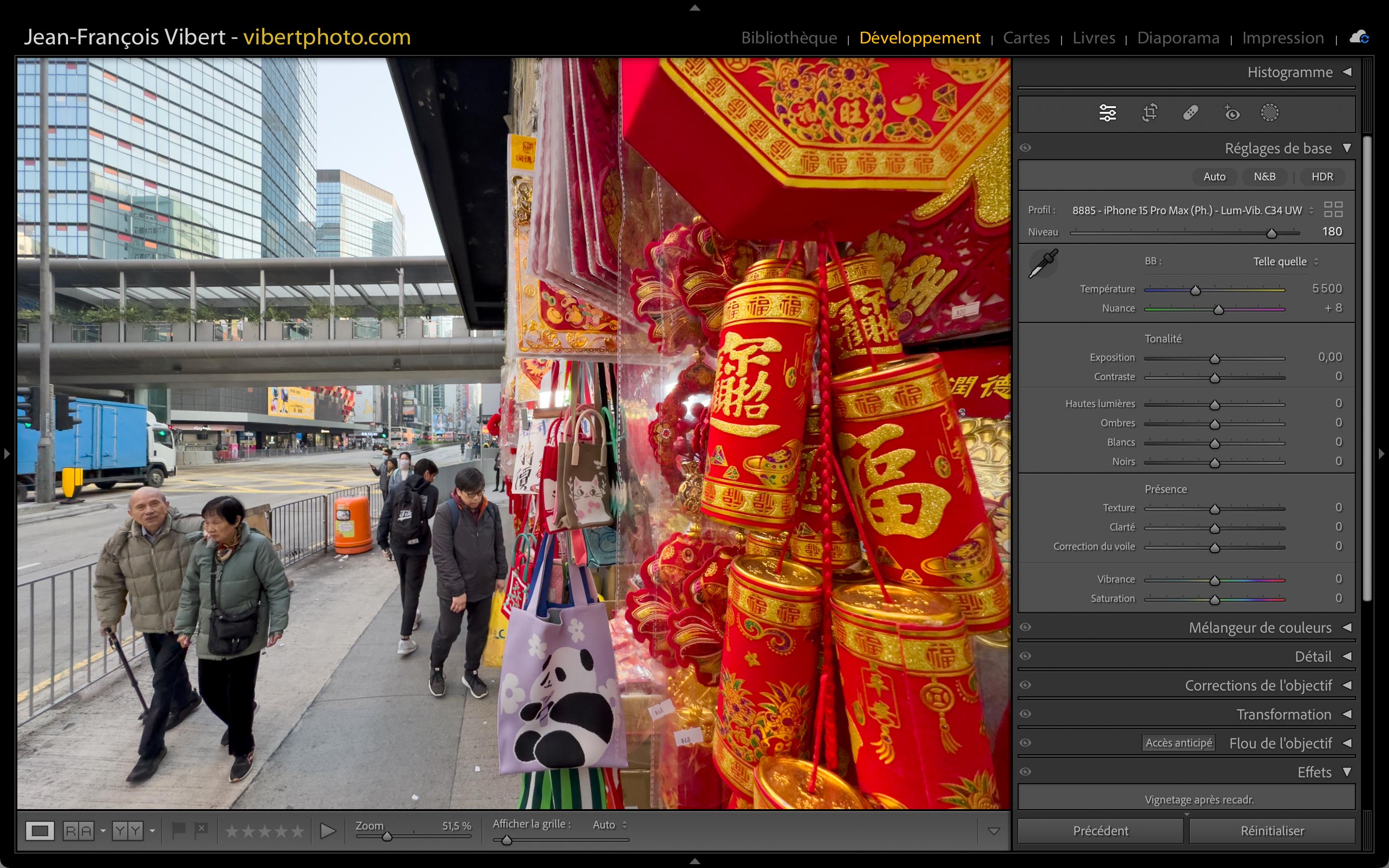Open the profile browser grid icon
The height and width of the screenshot is (868, 1389).
[x=1333, y=210]
